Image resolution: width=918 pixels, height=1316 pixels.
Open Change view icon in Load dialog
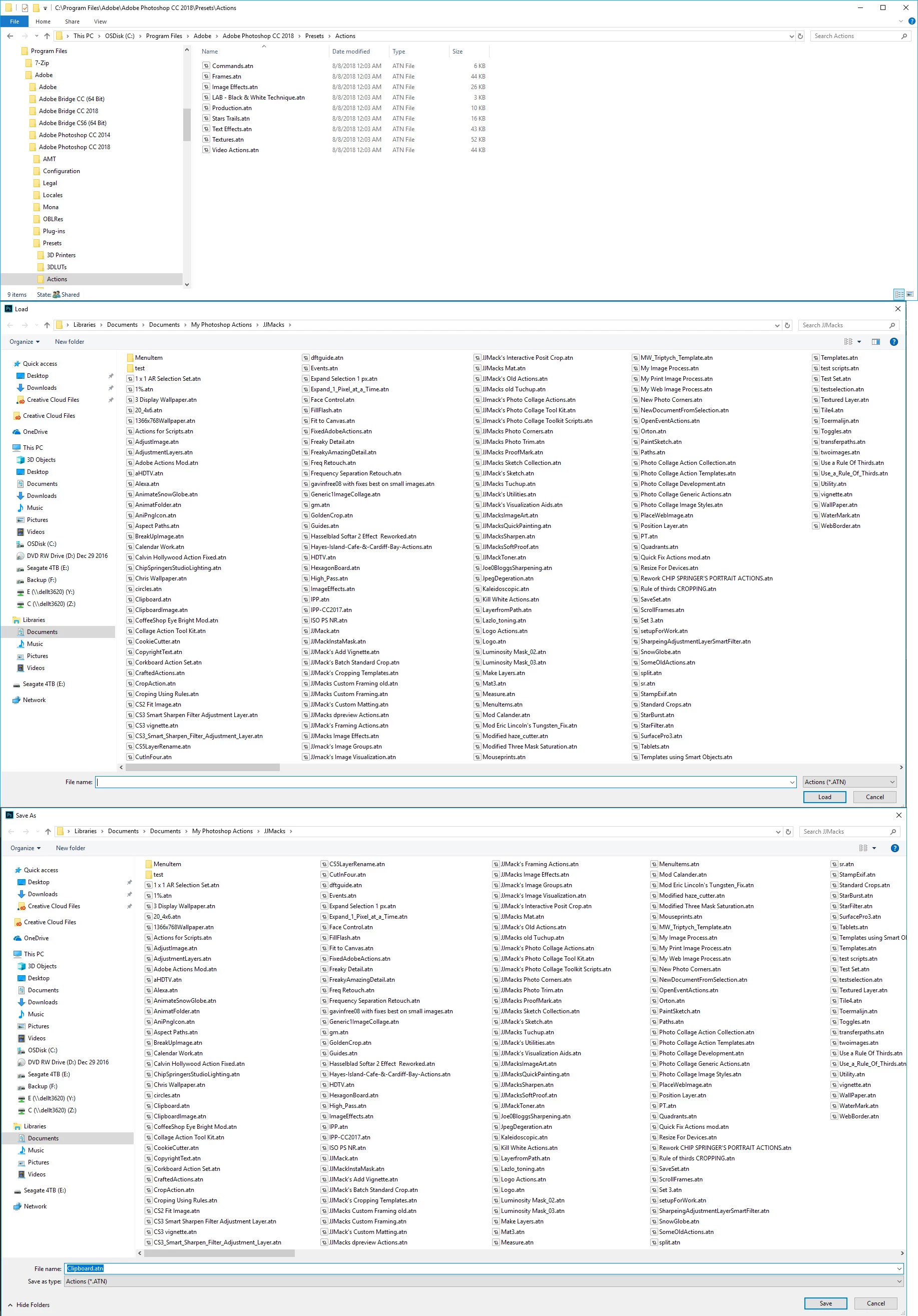tap(848, 342)
